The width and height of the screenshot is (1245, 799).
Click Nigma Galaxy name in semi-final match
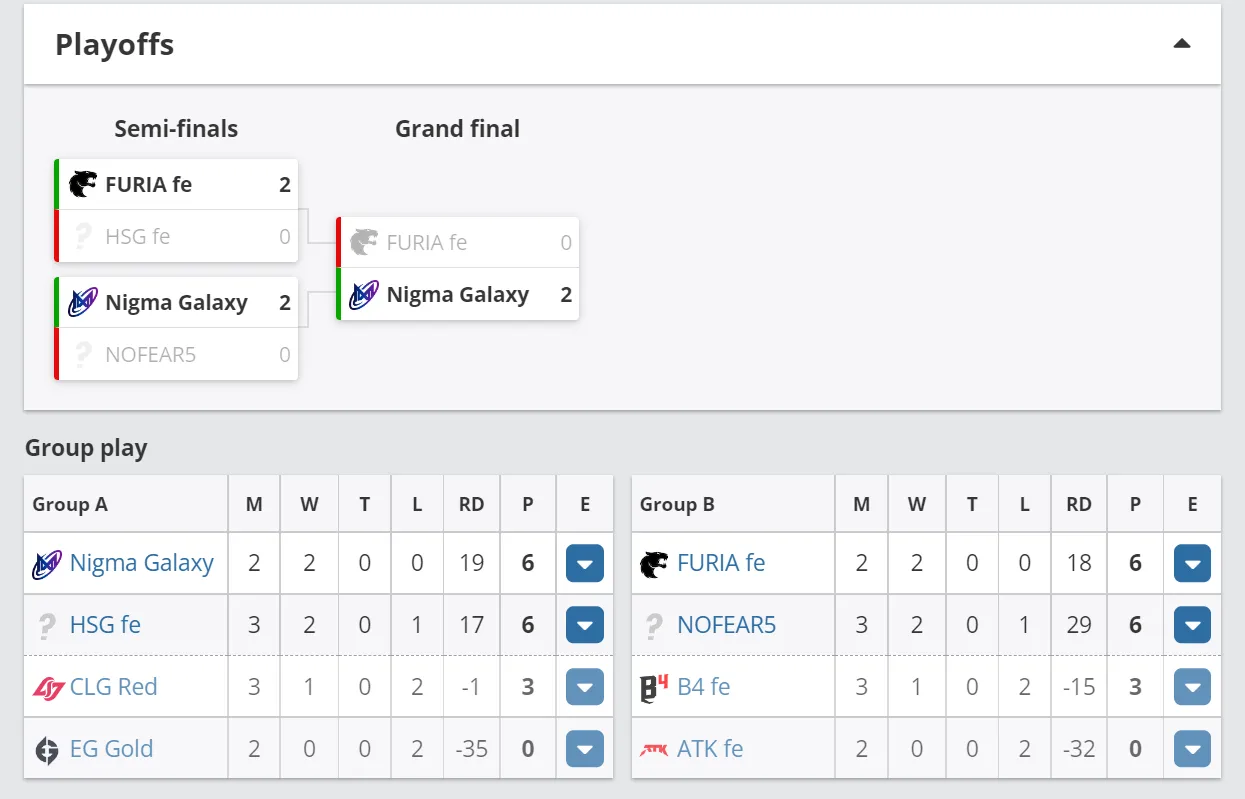[176, 303]
